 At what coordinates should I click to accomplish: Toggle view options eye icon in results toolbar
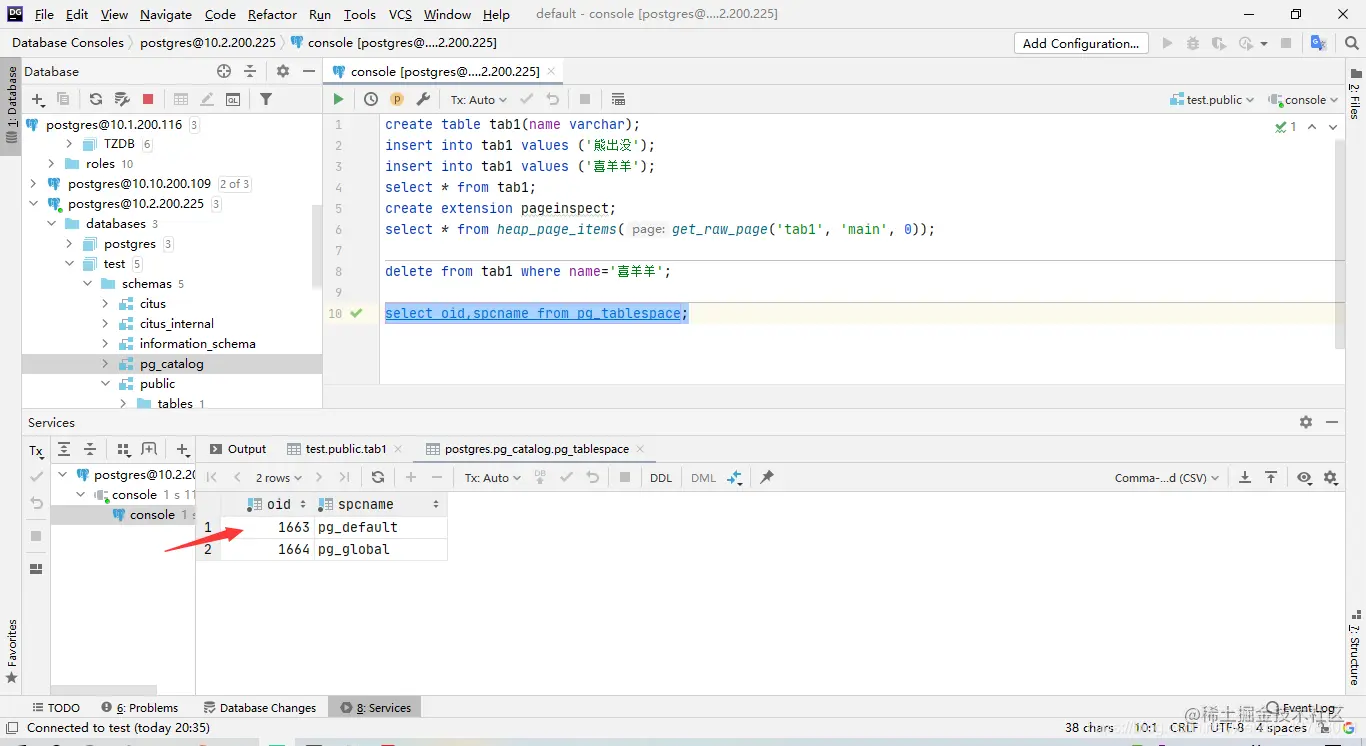[x=1304, y=477]
